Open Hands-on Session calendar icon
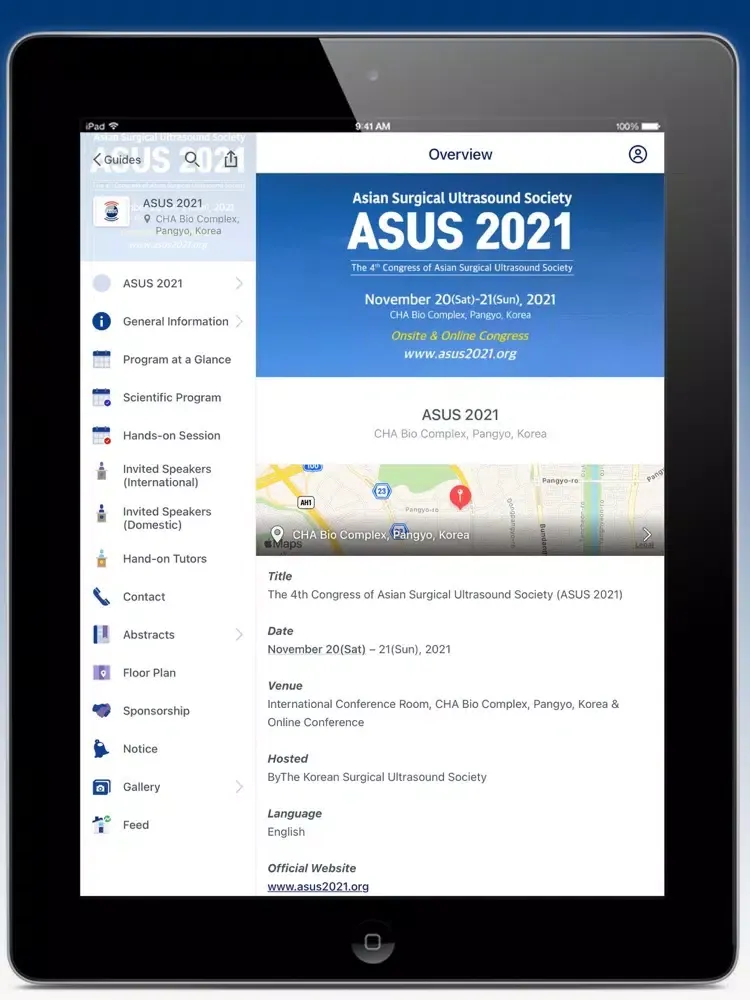The height and width of the screenshot is (1000, 750). 102,436
